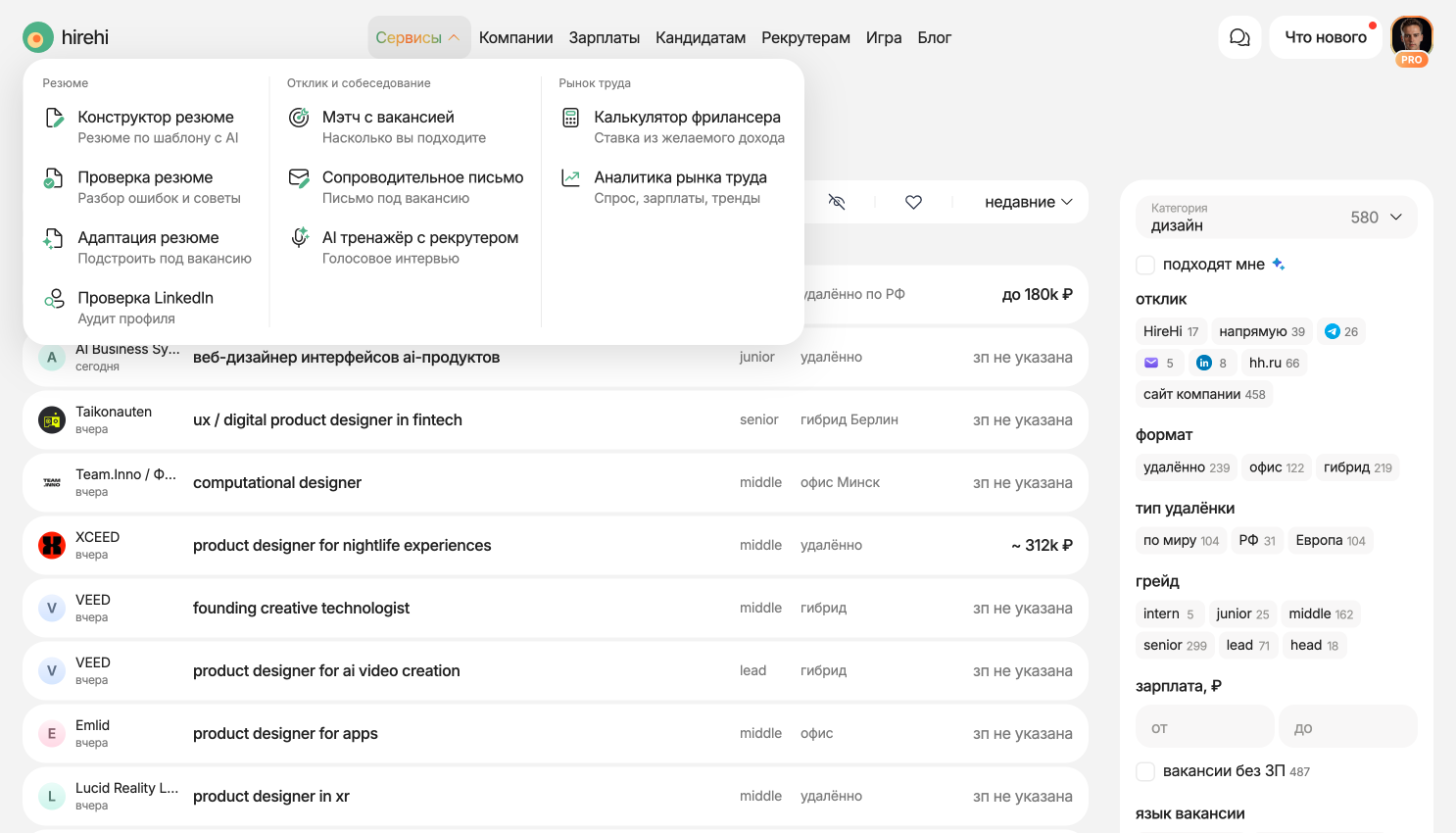Filter by hh.ru response chip
The width and height of the screenshot is (1456, 833).
[1274, 363]
